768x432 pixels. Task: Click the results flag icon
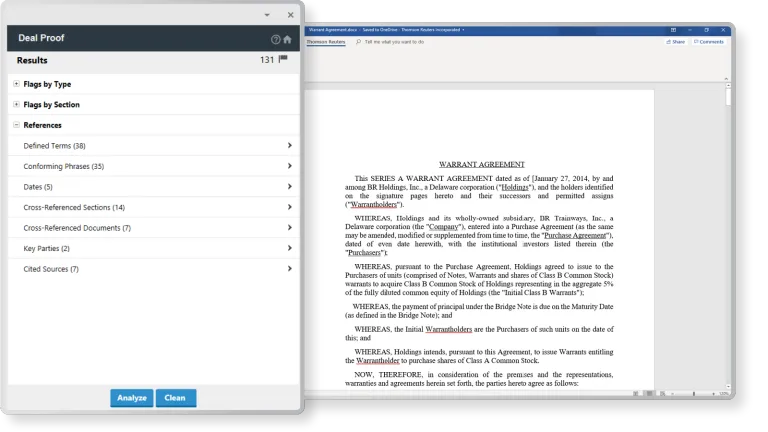click(x=283, y=60)
